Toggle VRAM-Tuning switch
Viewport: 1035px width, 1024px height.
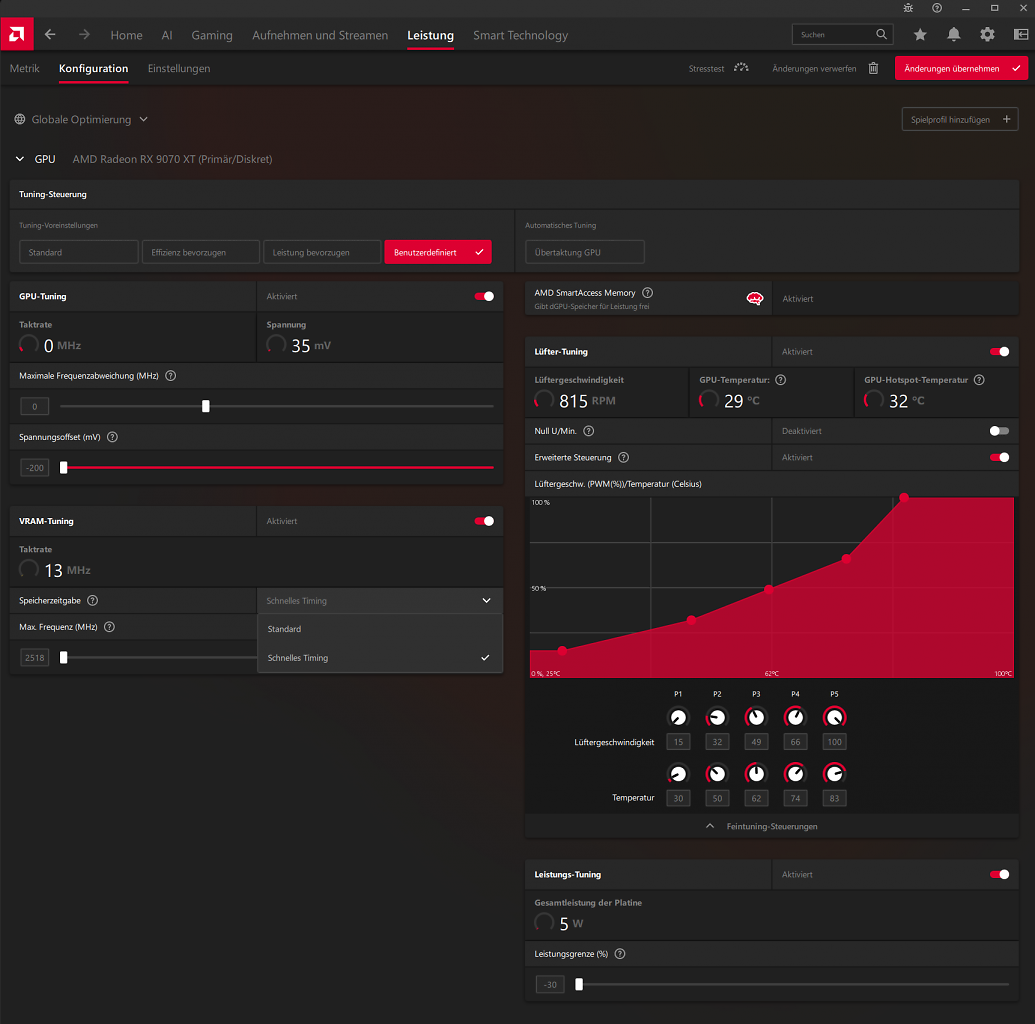click(x=484, y=521)
